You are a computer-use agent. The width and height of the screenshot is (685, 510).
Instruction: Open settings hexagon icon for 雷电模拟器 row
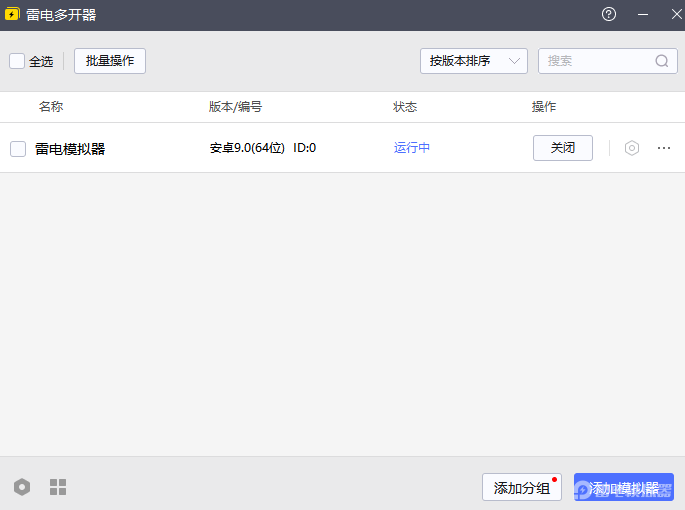[631, 148]
